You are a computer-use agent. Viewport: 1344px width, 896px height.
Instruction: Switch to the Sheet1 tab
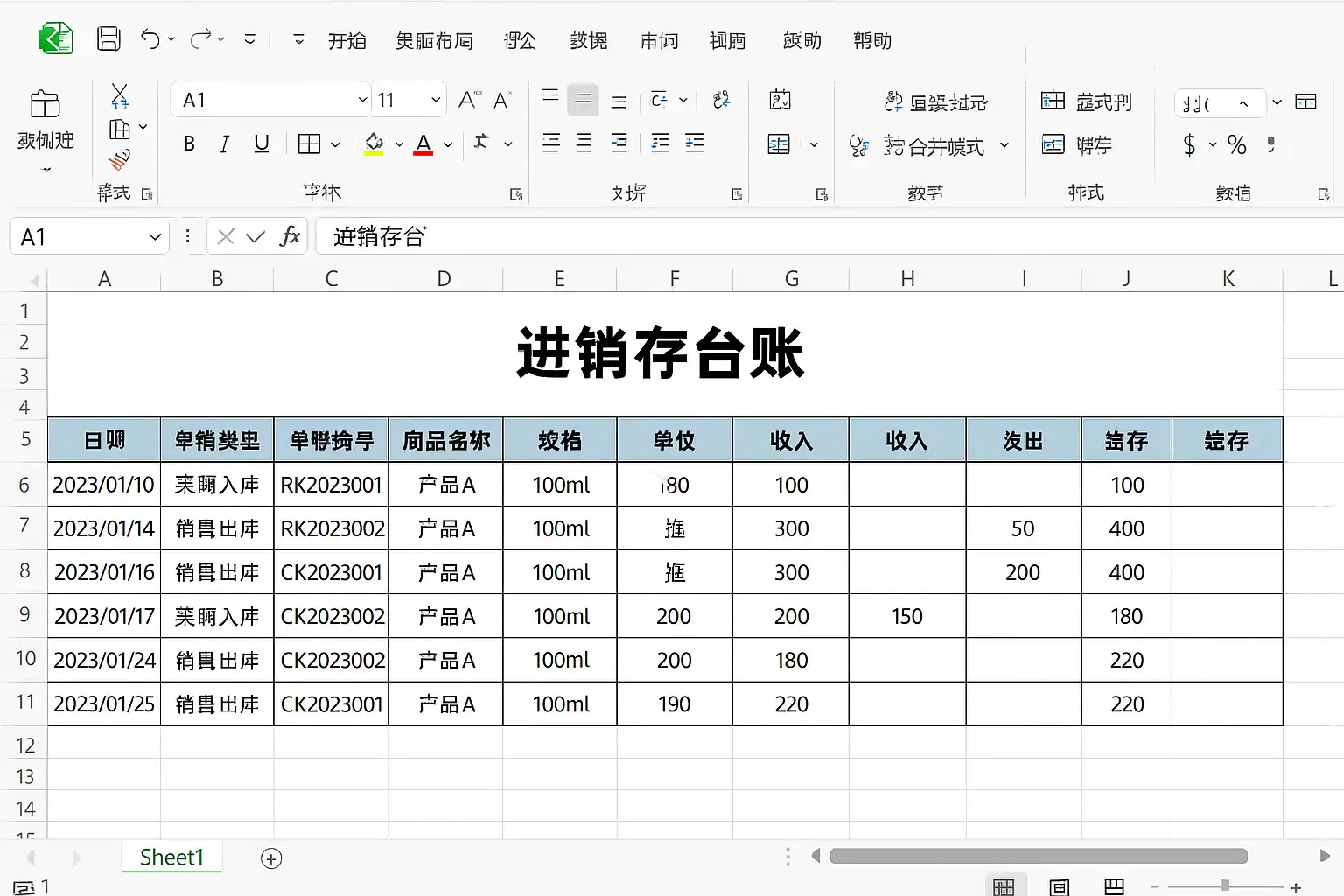coord(171,857)
